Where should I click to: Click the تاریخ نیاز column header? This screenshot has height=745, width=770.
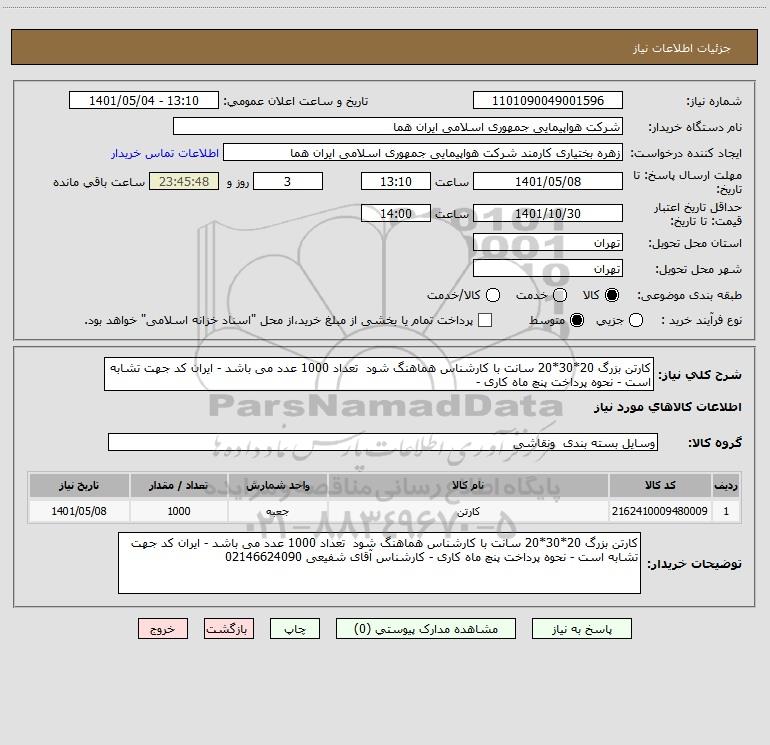coord(78,485)
